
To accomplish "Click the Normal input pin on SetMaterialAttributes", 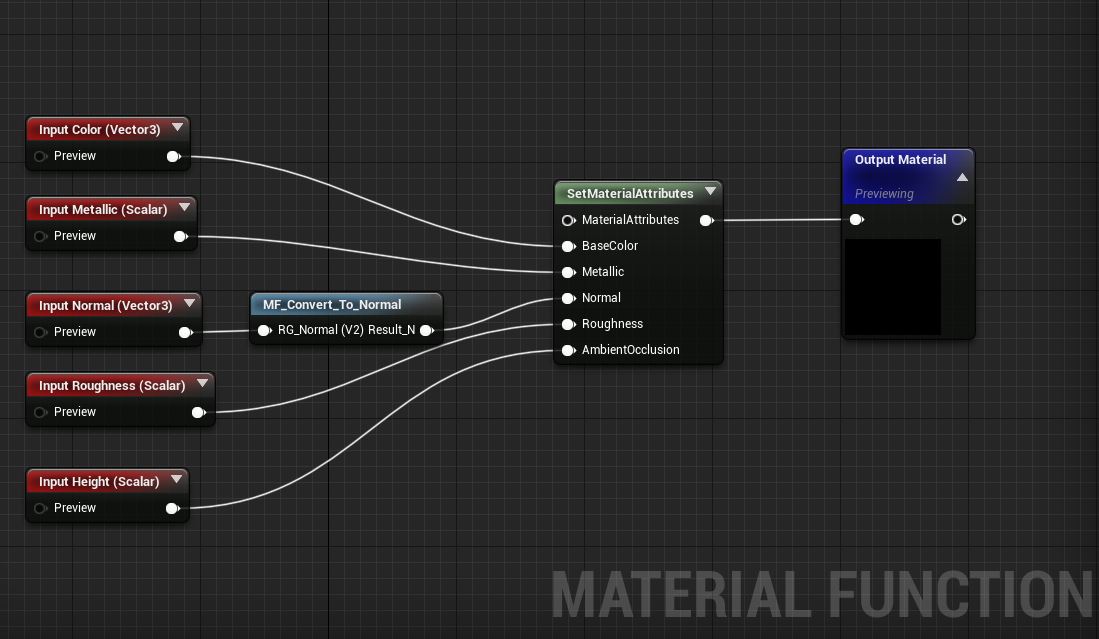I will tap(568, 297).
